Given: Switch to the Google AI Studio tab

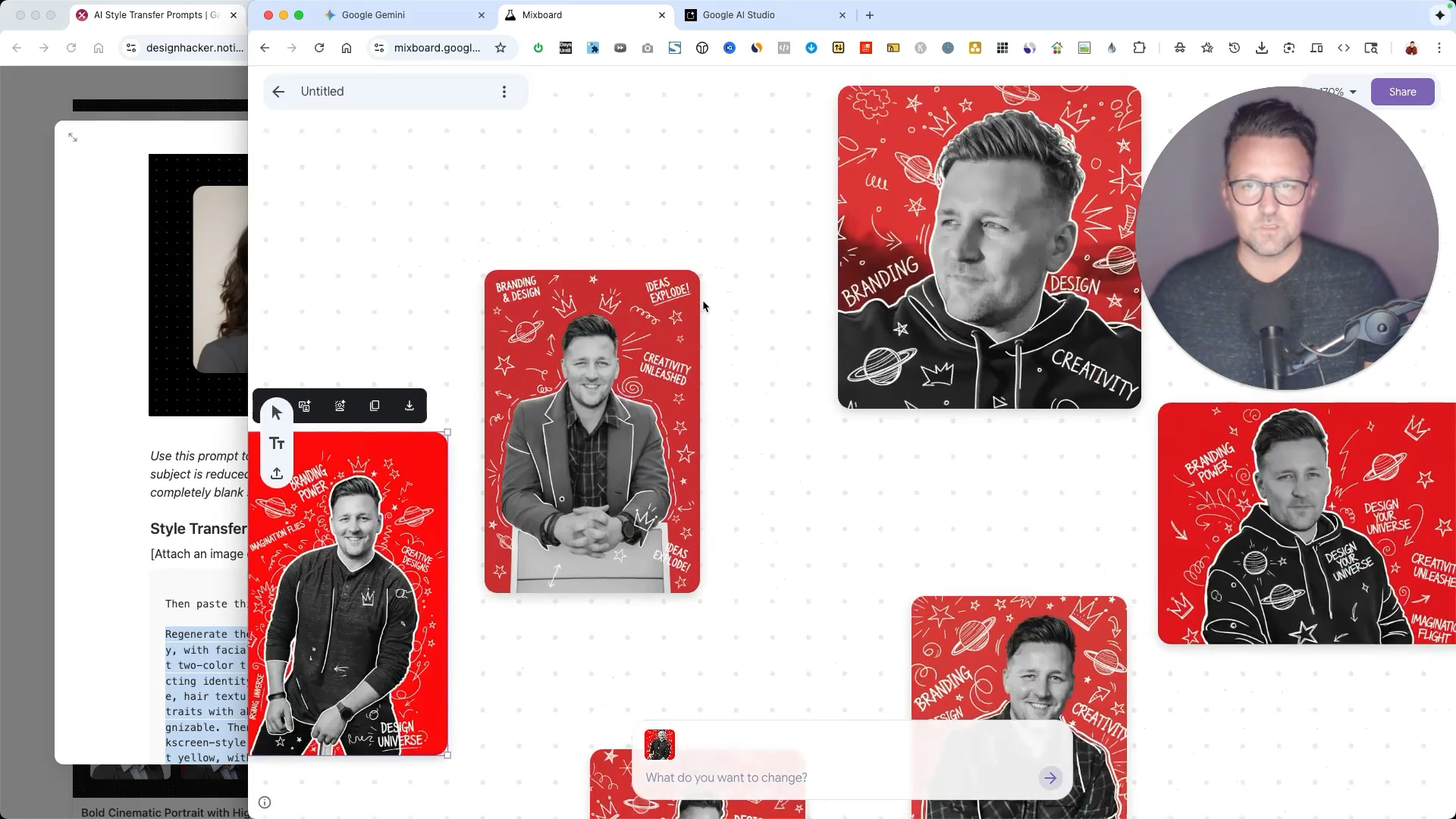Looking at the screenshot, I should click(739, 15).
